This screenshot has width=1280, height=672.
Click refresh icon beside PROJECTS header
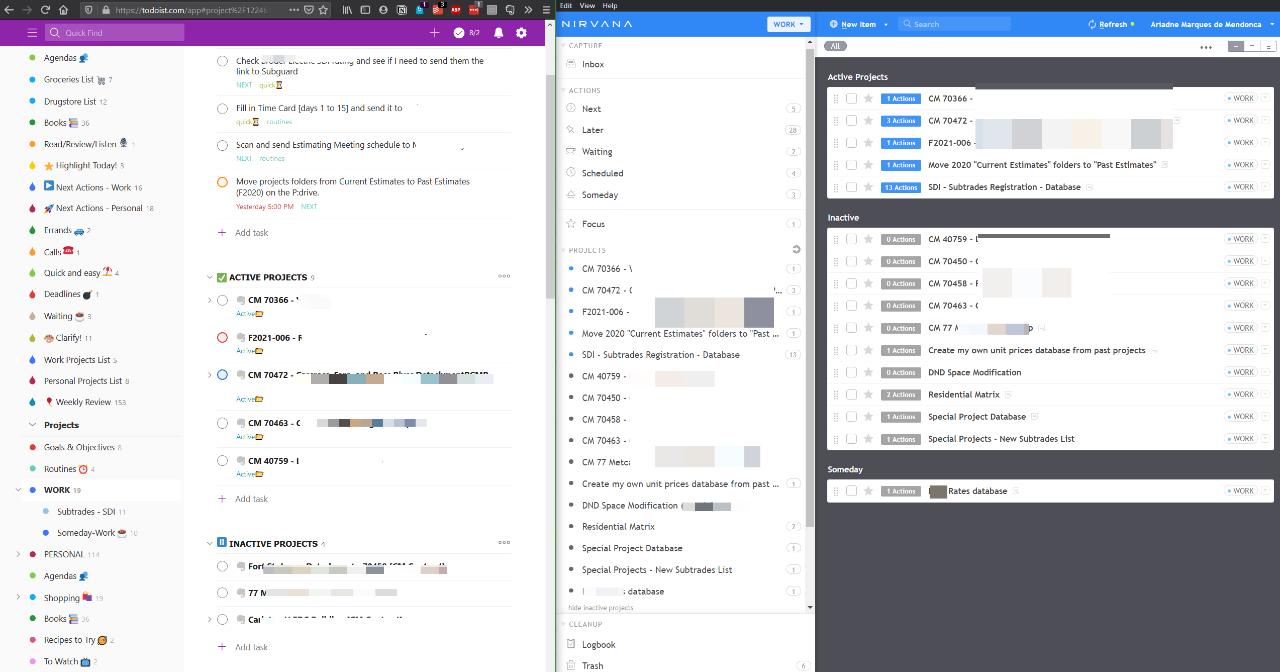coord(796,250)
